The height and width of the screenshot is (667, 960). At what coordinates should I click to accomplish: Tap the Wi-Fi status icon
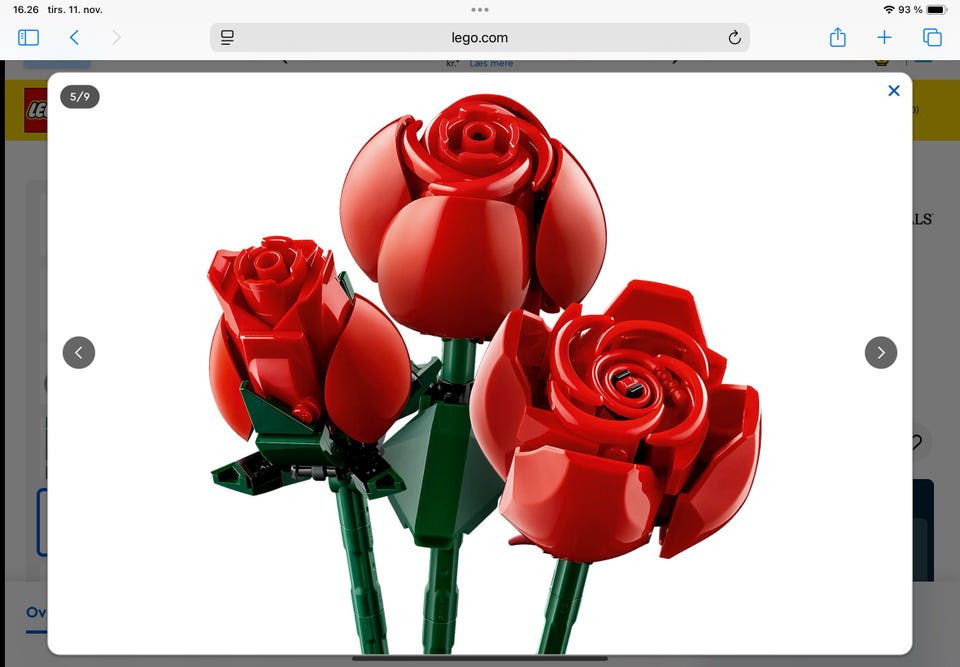coord(889,10)
